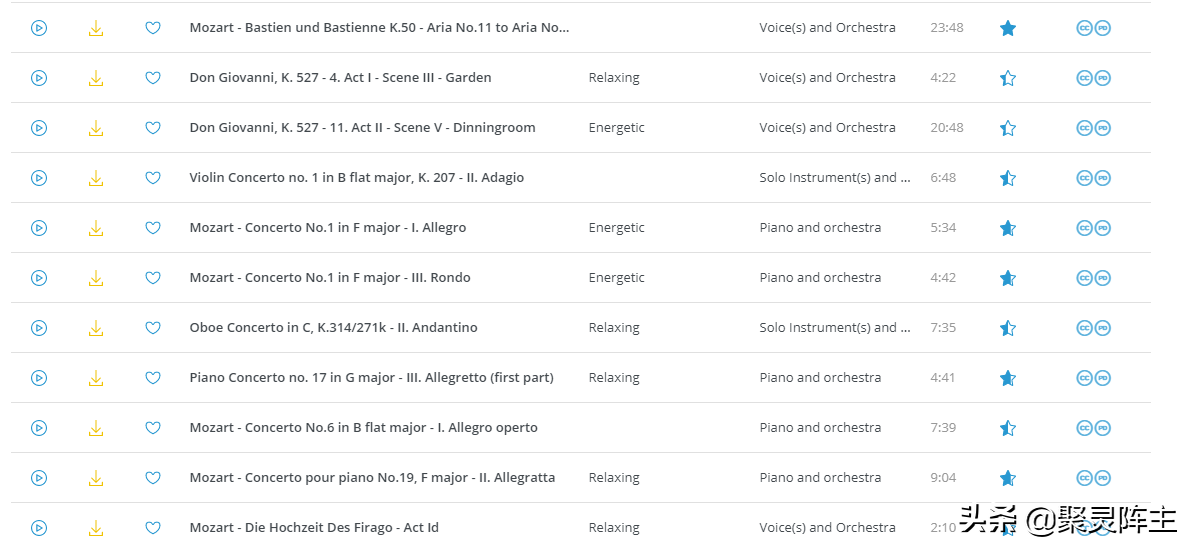This screenshot has width=1194, height=551.
Task: Open Mozart Concerto No.1 I. Allegro title
Action: pyautogui.click(x=327, y=228)
